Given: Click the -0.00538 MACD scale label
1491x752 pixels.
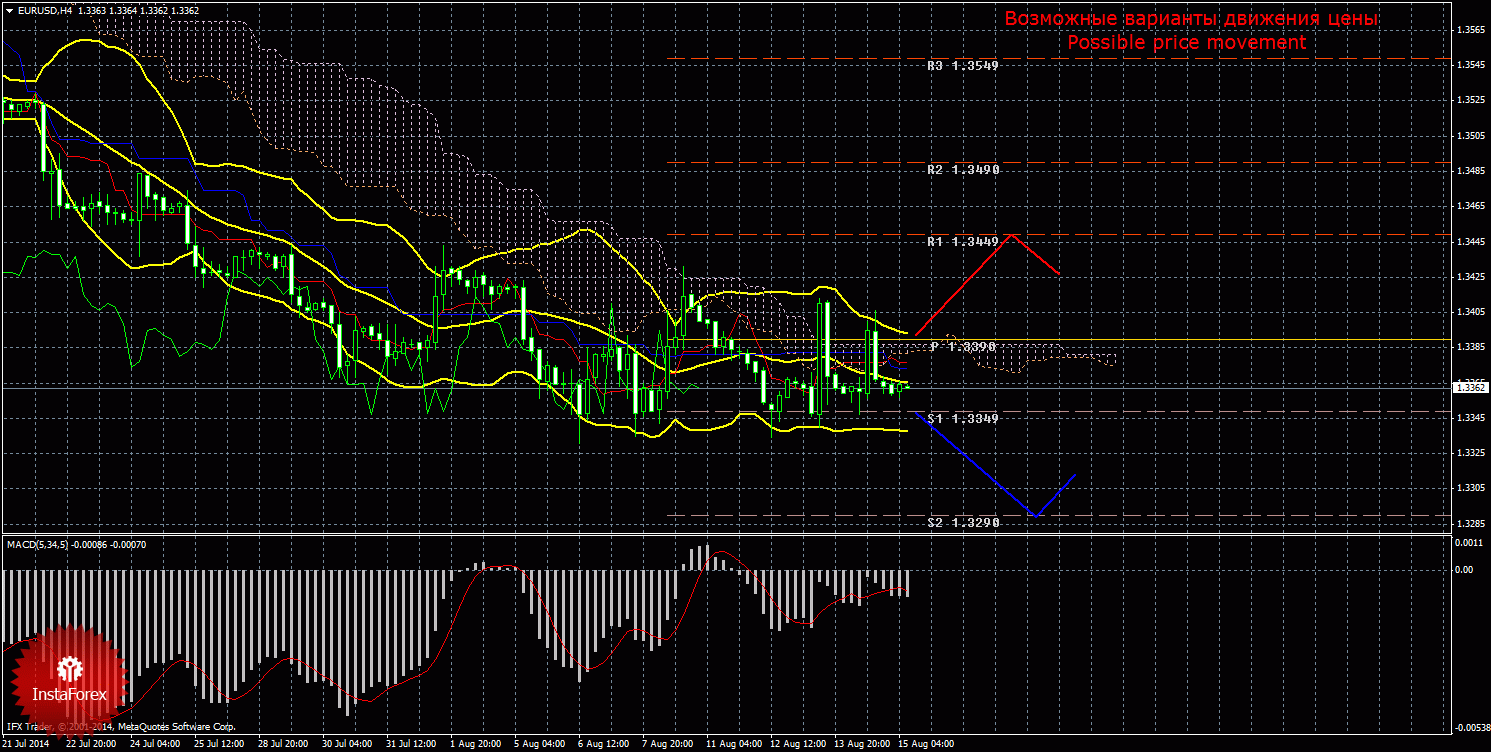Looking at the screenshot, I should click(1470, 727).
